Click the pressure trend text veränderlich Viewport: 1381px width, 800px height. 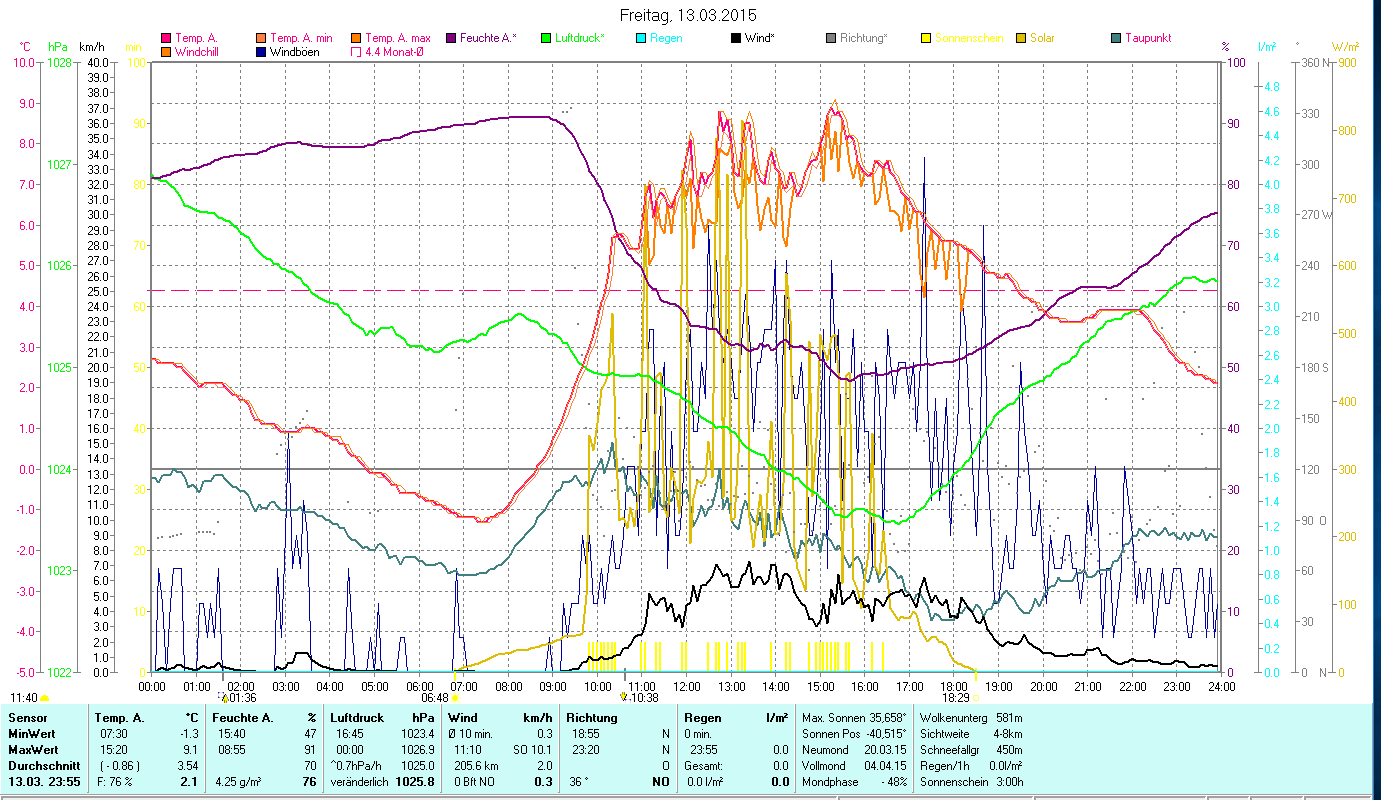click(x=359, y=781)
